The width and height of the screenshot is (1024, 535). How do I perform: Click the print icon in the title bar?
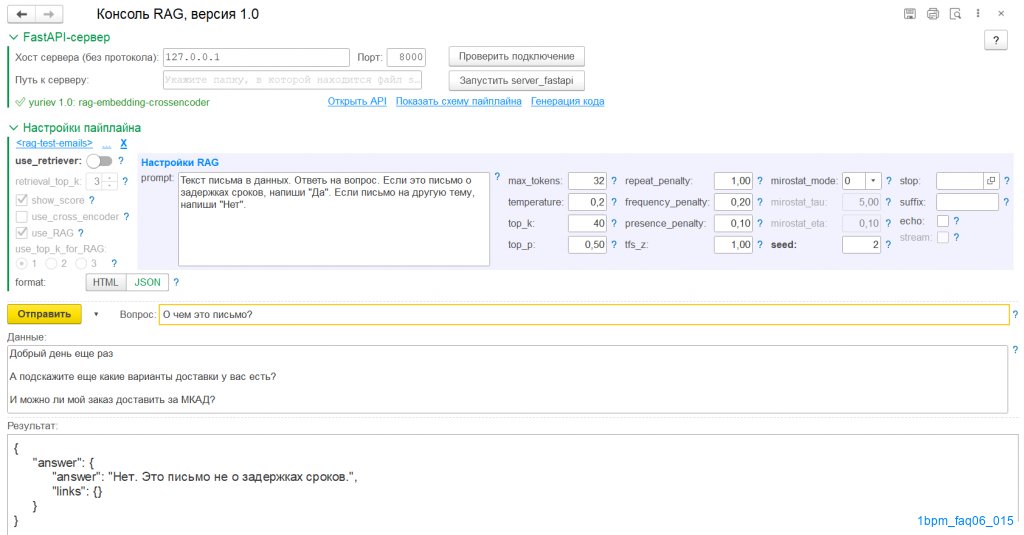pyautogui.click(x=933, y=14)
